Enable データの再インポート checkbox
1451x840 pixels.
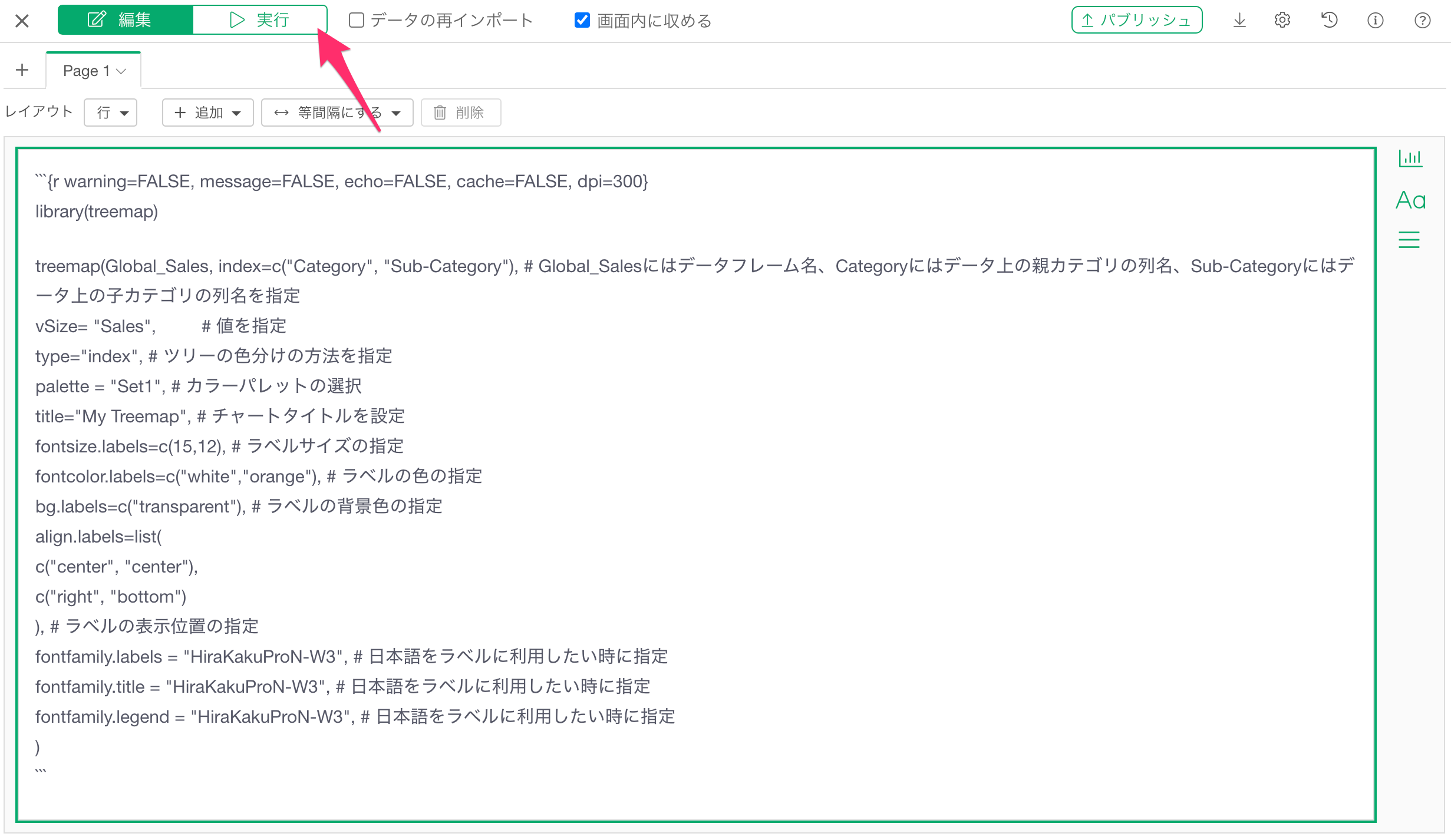coord(356,21)
